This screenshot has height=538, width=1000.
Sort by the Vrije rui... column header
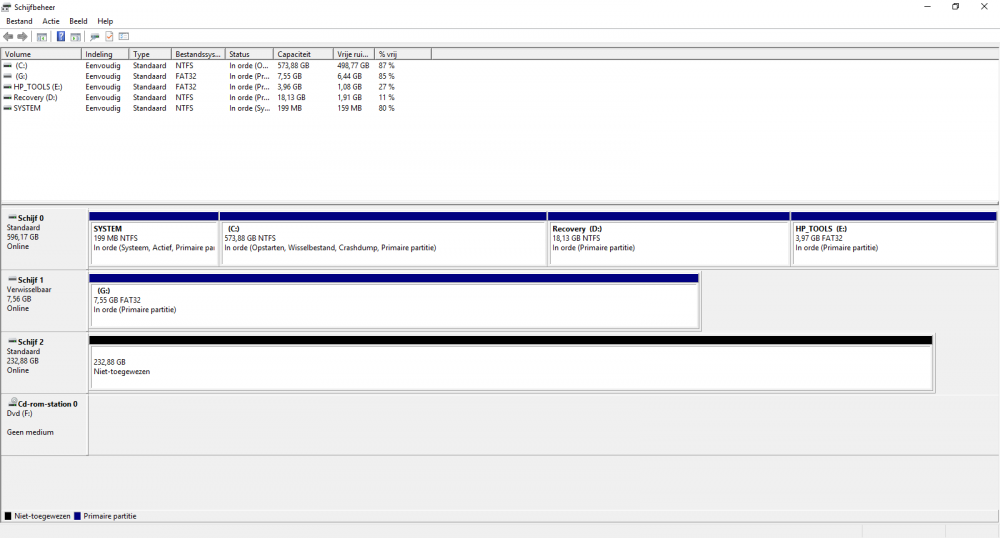click(354, 54)
